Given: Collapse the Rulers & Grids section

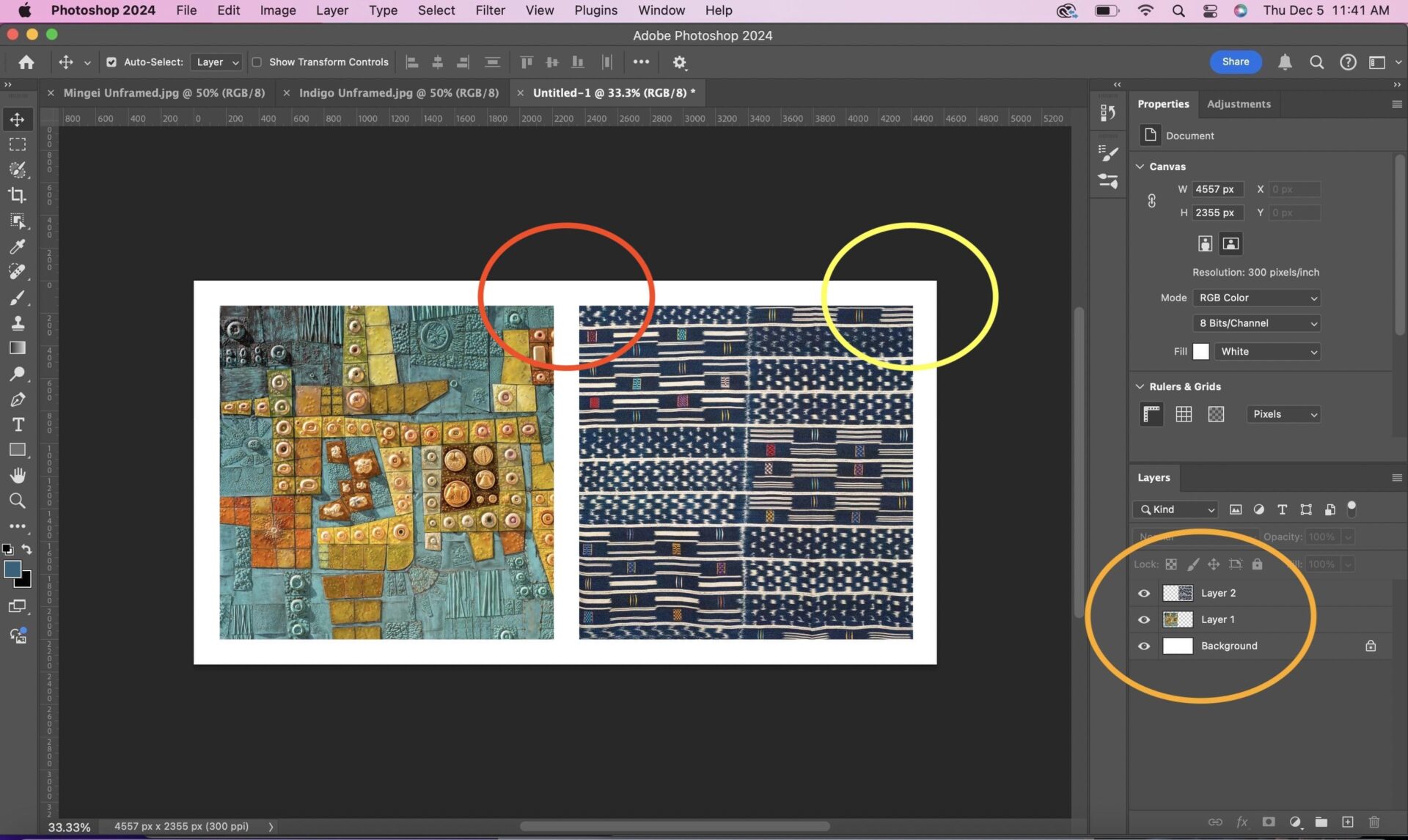Looking at the screenshot, I should click(x=1140, y=386).
